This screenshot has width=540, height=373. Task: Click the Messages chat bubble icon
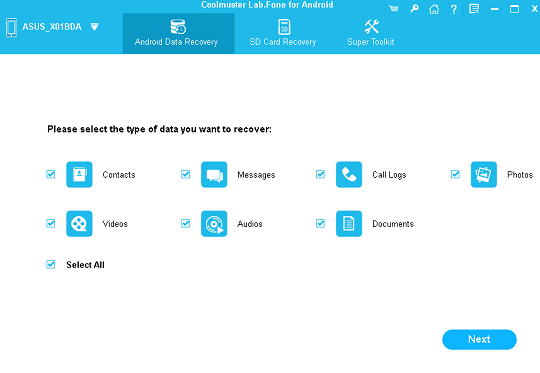(214, 174)
